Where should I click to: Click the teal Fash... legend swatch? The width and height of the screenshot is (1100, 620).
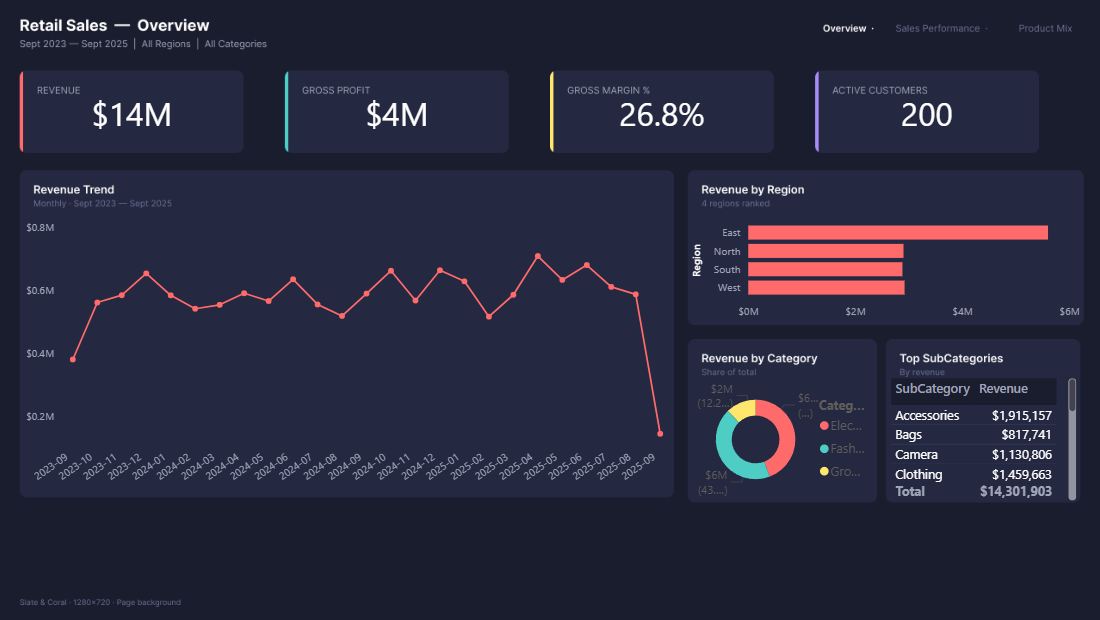824,449
